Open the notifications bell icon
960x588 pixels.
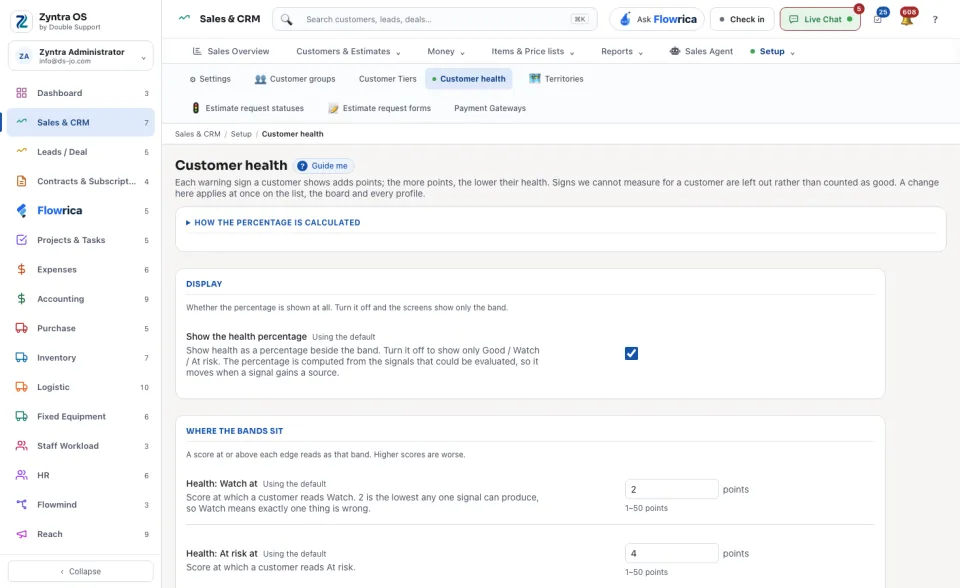[907, 18]
